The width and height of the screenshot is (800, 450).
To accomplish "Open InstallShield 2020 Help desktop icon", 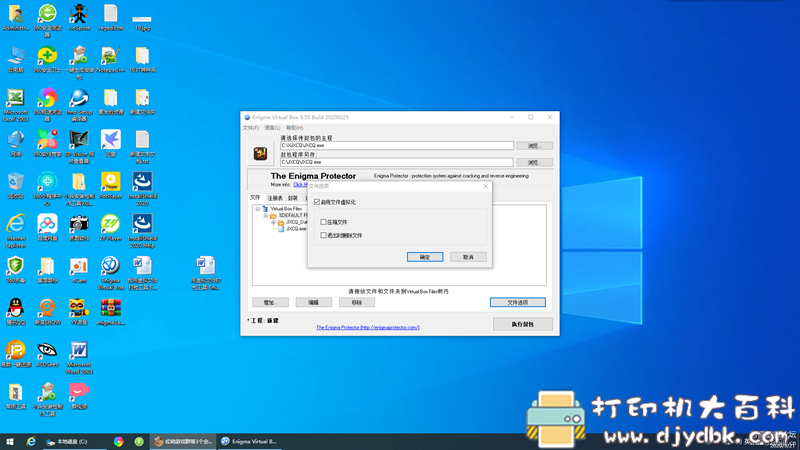I will (x=142, y=231).
